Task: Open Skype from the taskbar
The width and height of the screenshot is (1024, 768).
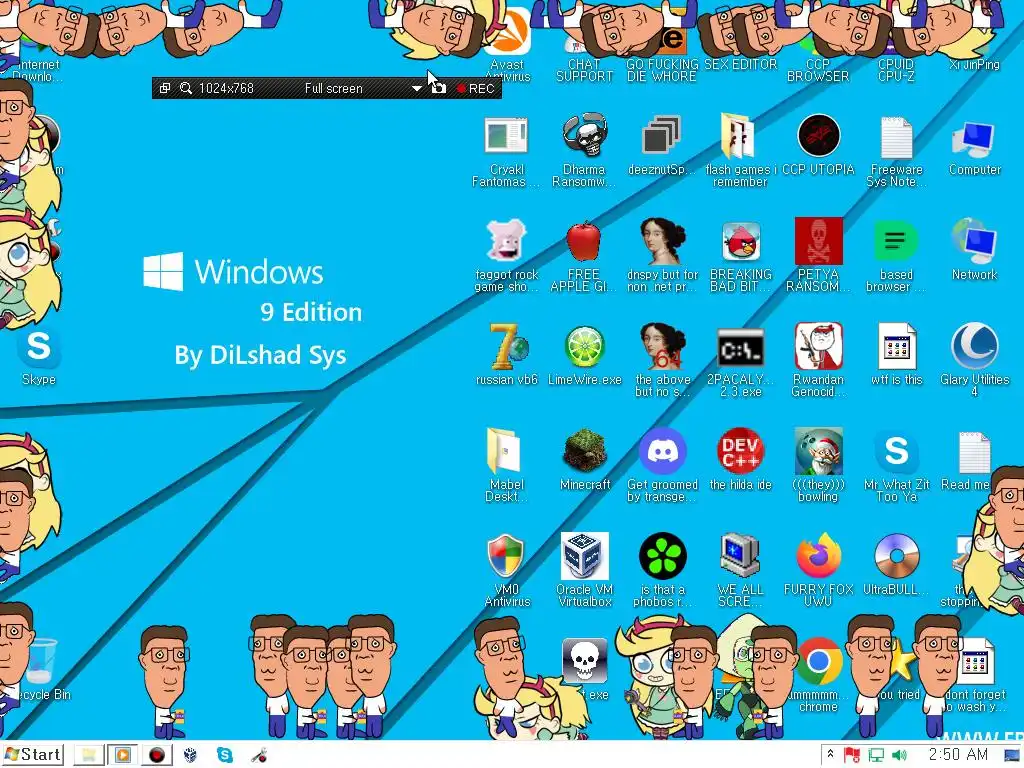Action: click(225, 755)
